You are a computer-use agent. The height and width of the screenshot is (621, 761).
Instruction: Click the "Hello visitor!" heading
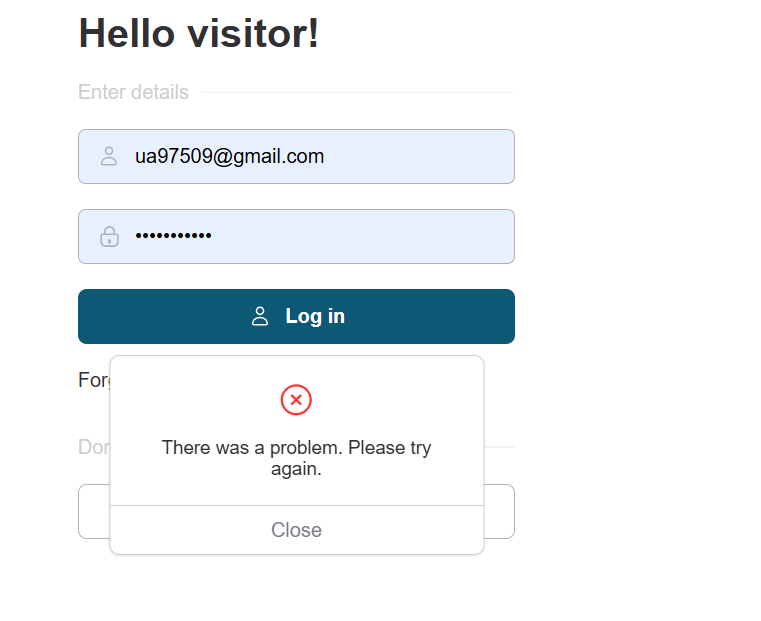(x=198, y=34)
